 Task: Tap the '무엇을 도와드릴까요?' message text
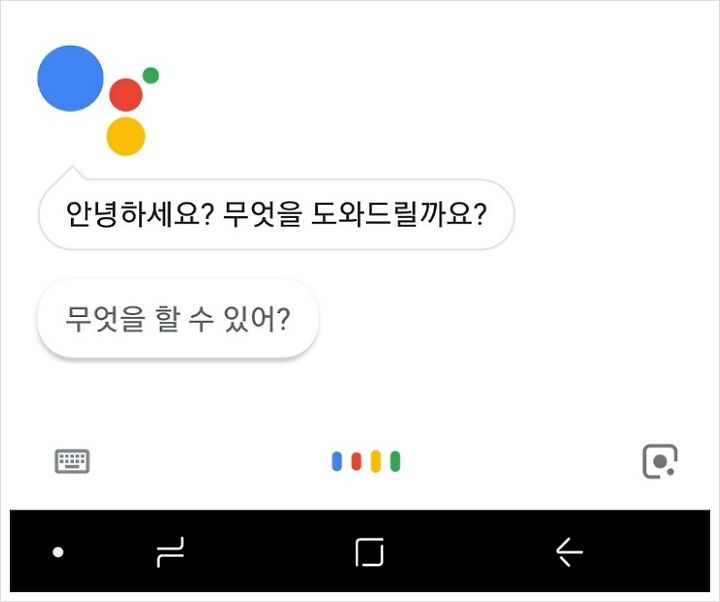coord(354,214)
